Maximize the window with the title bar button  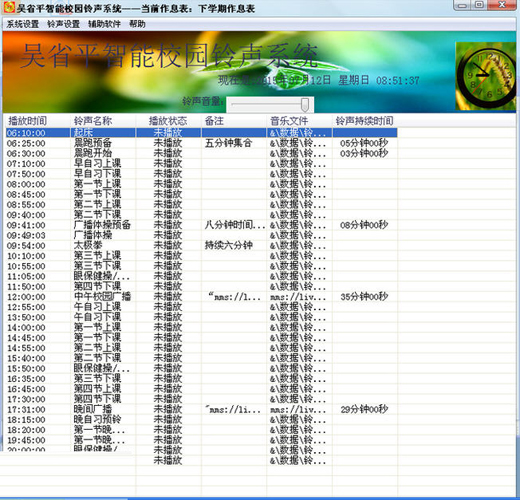point(479,5)
